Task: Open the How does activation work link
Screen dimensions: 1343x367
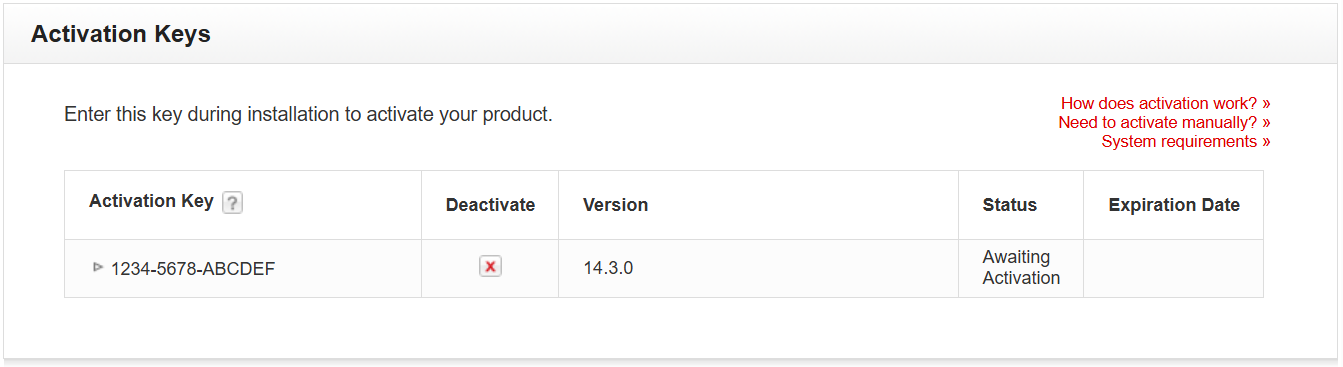Action: (1166, 103)
